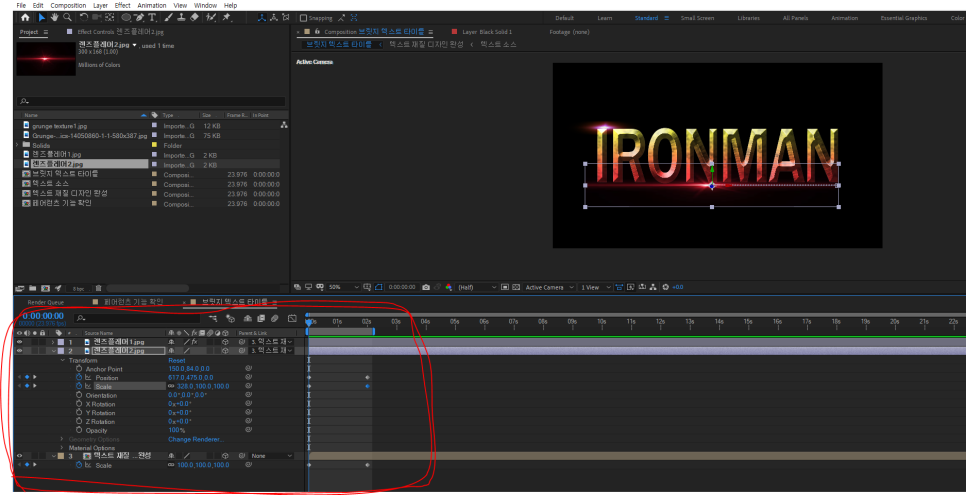The image size is (966, 495).
Task: Click the Position pick whip icon
Action: (249, 377)
